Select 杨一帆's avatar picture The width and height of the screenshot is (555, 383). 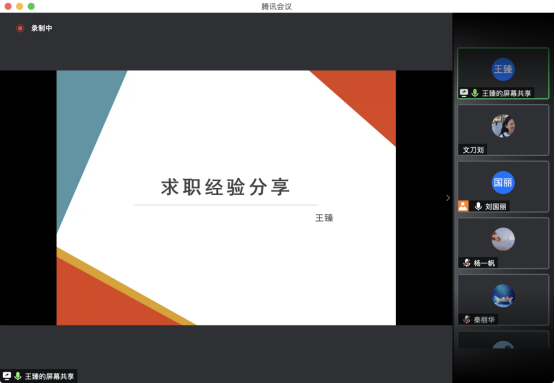[x=503, y=239]
